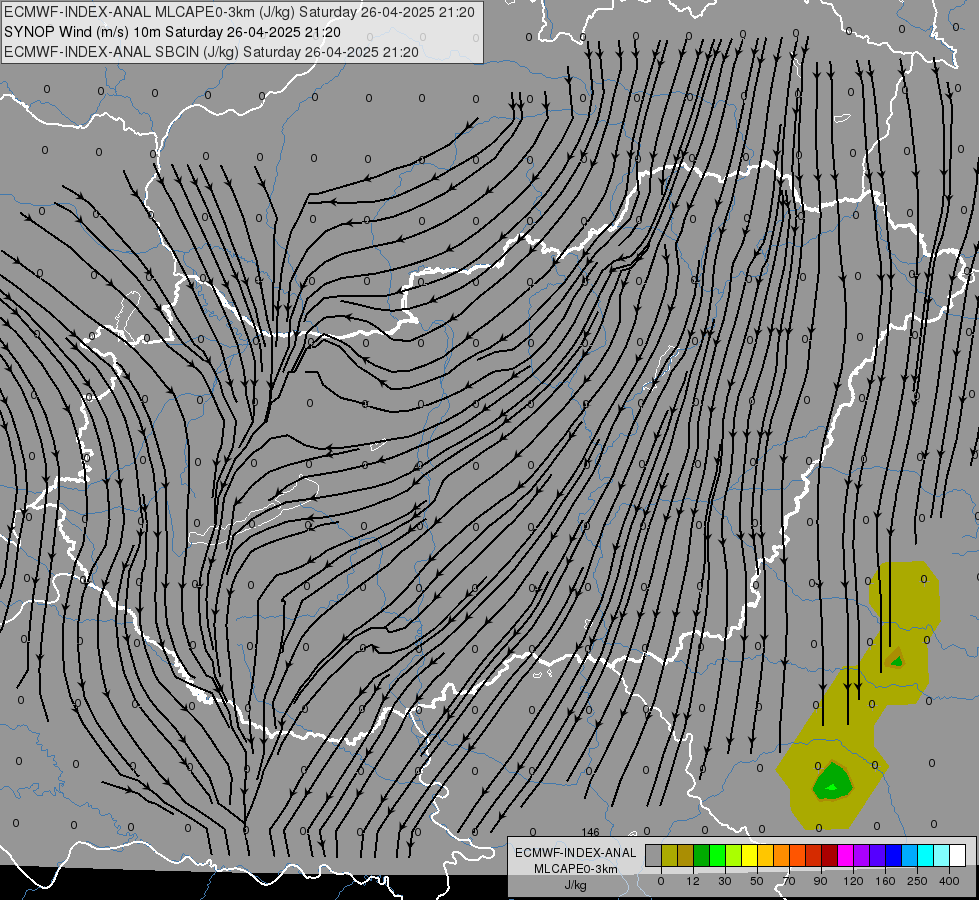979x900 pixels.
Task: Click the legend scale label 400
Action: (949, 881)
